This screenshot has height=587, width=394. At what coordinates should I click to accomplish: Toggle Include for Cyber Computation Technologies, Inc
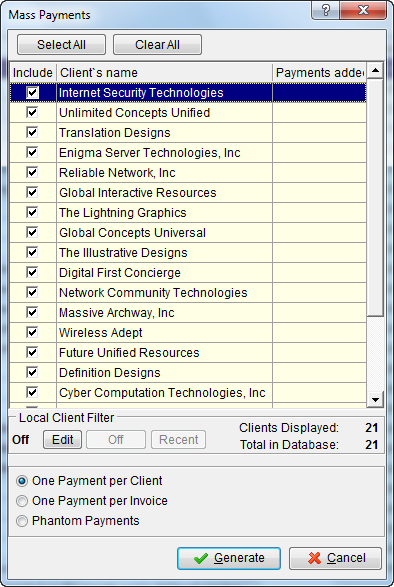tap(32, 392)
